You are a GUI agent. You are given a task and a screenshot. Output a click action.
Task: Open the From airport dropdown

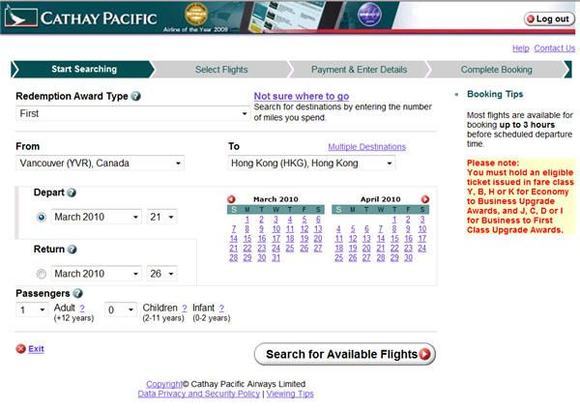[100, 163]
